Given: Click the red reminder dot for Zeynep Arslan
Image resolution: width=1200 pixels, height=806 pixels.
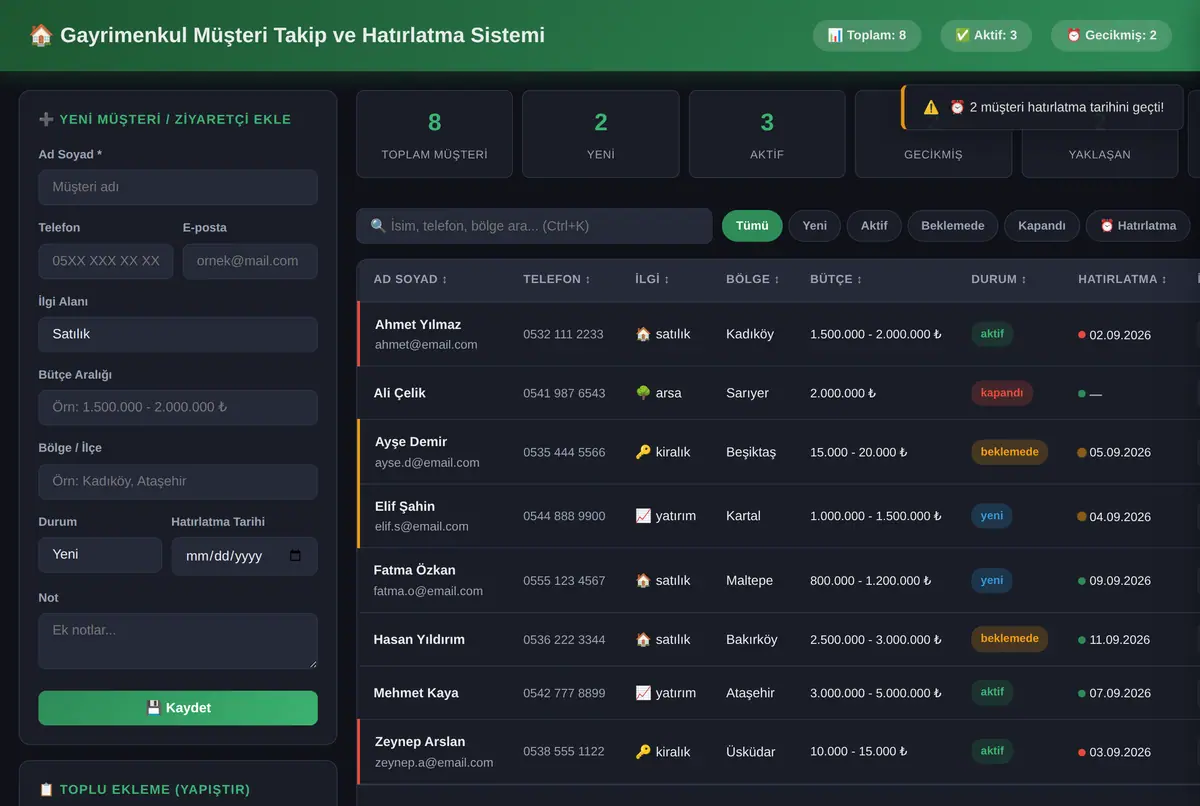Looking at the screenshot, I should coord(1082,752).
